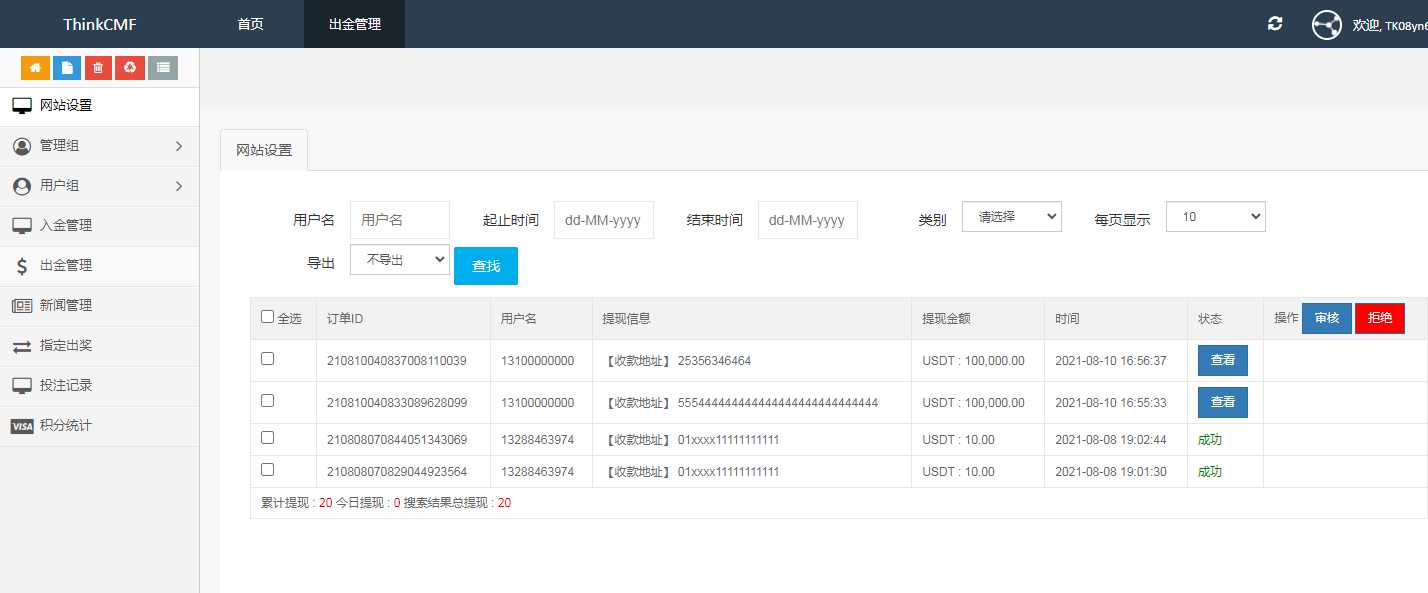
Task: Click the refresh icon in top bar
Action: click(1274, 24)
